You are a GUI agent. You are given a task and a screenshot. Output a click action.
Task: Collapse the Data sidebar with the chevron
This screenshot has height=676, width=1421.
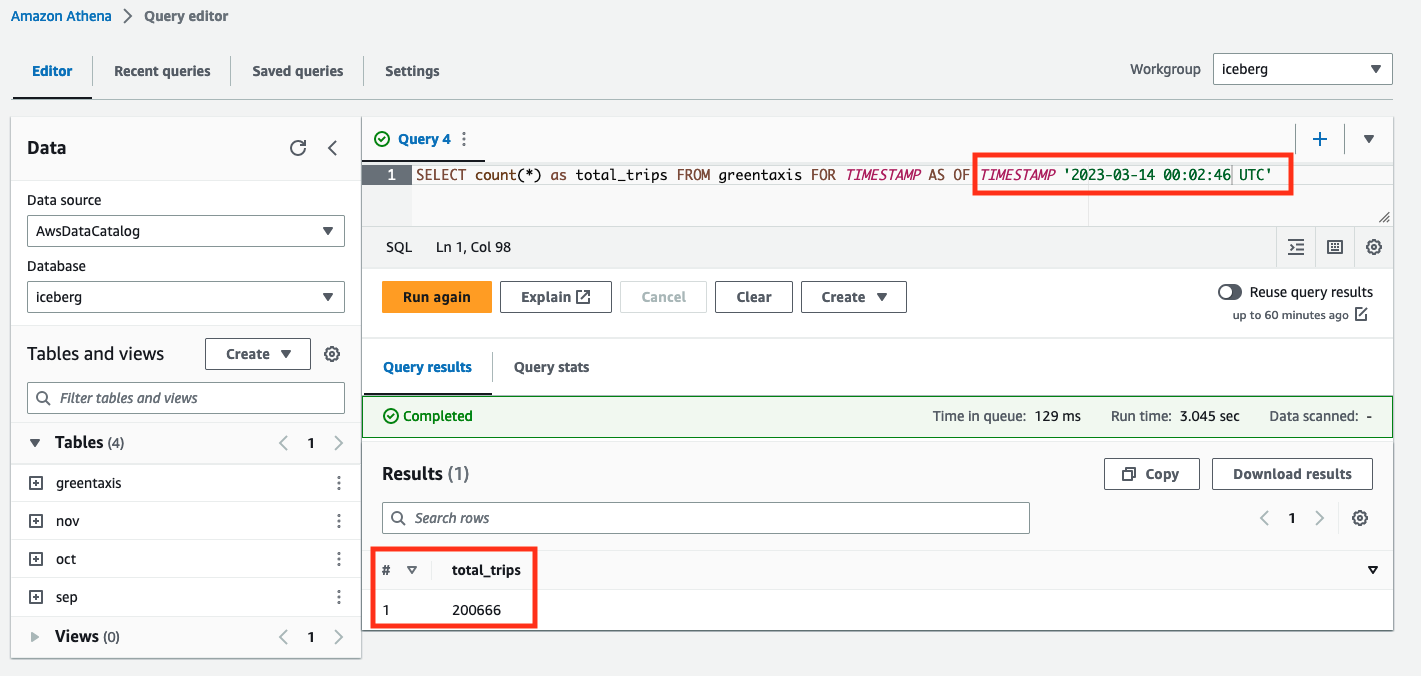point(333,147)
